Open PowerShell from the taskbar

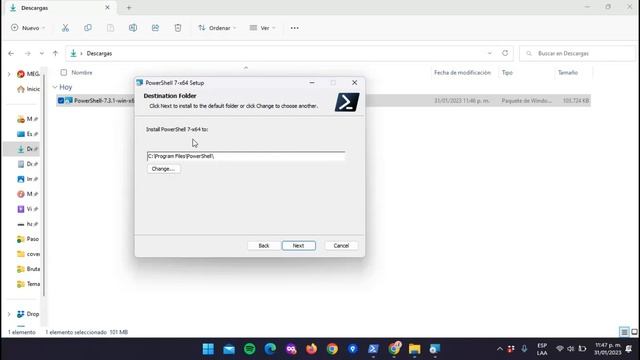(373, 349)
